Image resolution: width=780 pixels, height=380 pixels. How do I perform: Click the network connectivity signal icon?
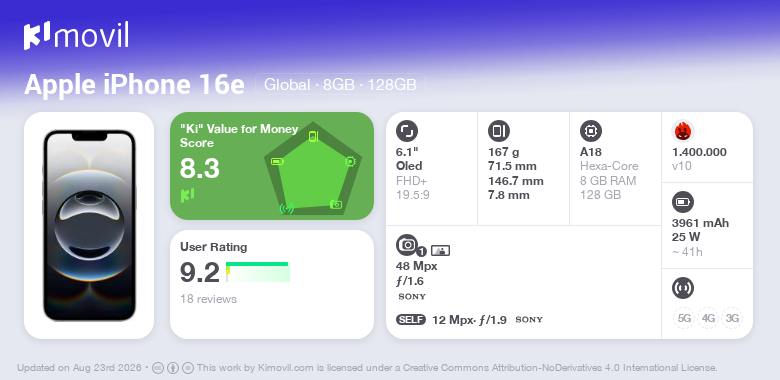[682, 288]
